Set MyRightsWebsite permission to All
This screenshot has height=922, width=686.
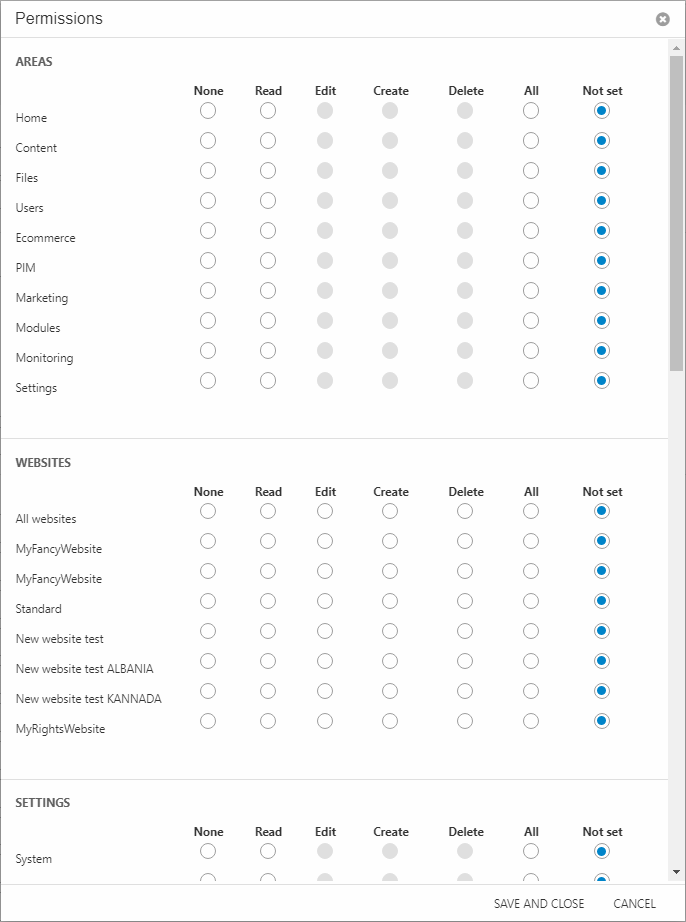[531, 722]
